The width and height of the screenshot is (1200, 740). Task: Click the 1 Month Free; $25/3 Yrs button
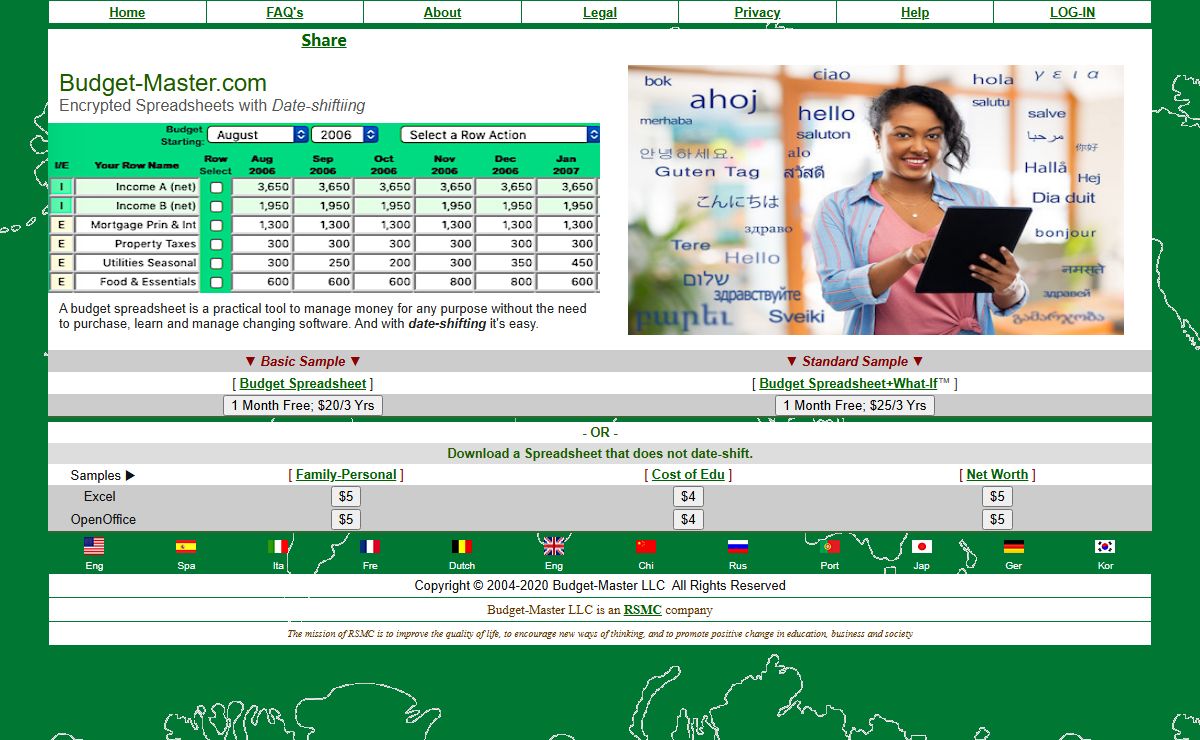(855, 405)
